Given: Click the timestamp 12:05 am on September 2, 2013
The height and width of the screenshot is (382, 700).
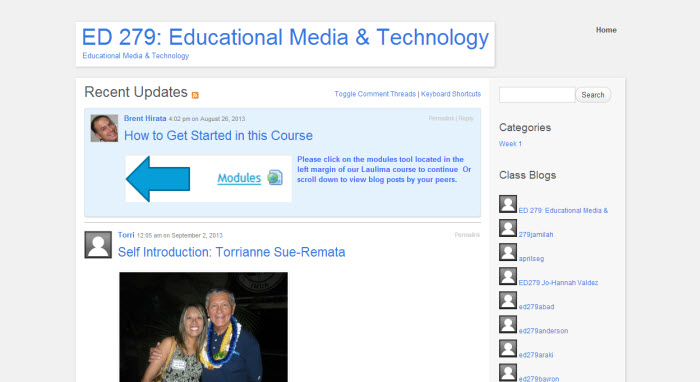Looking at the screenshot, I should click(179, 235).
